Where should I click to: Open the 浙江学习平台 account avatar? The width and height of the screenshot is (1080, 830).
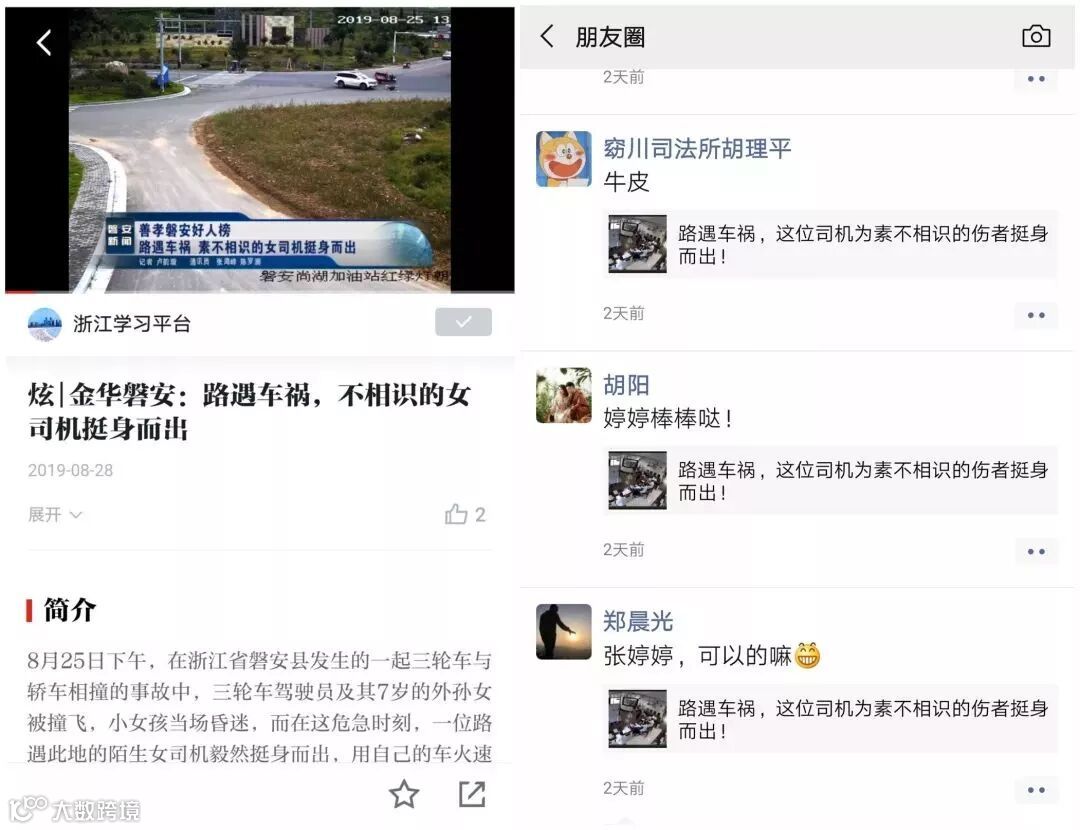[45, 324]
